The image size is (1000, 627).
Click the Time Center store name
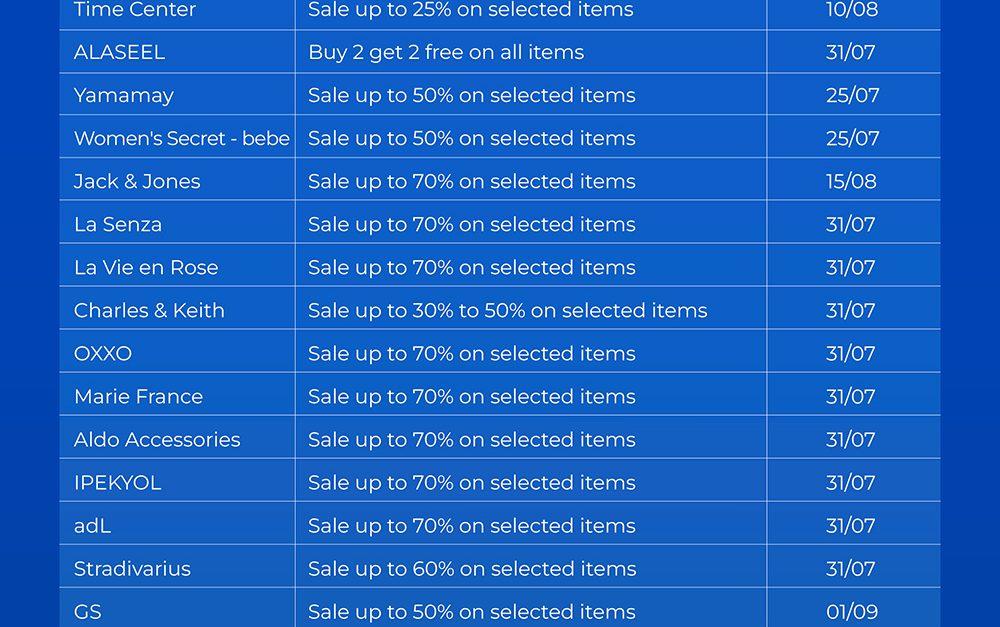coord(135,10)
